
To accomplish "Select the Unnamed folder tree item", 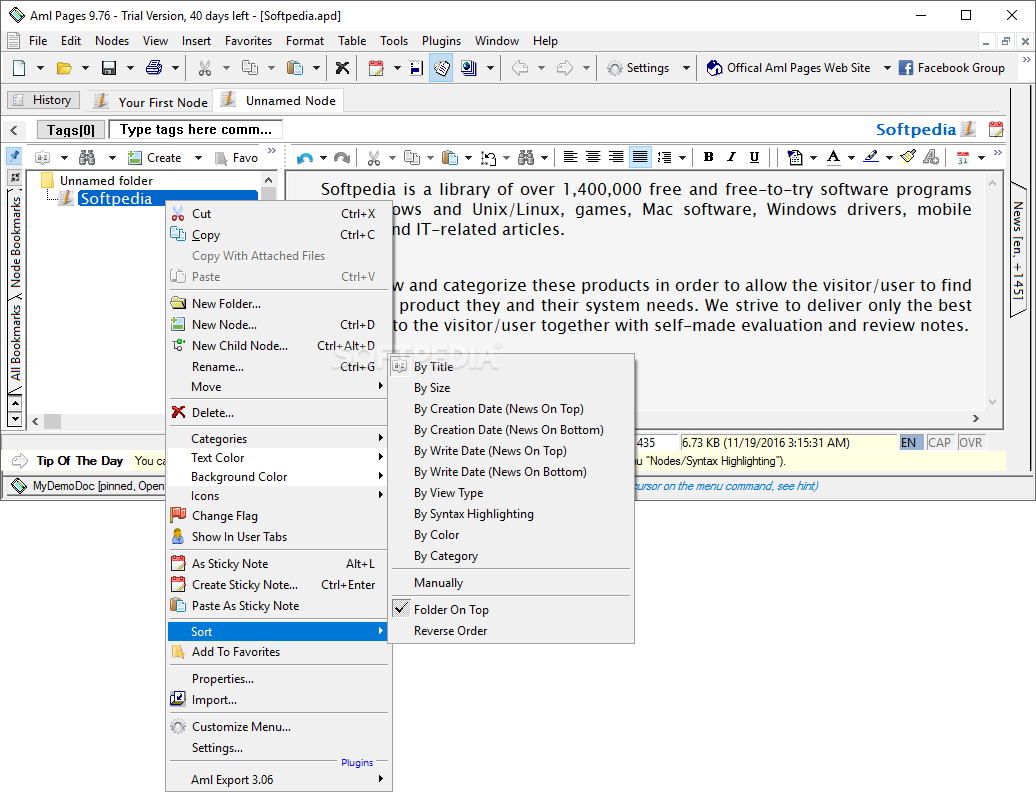I will [x=106, y=180].
